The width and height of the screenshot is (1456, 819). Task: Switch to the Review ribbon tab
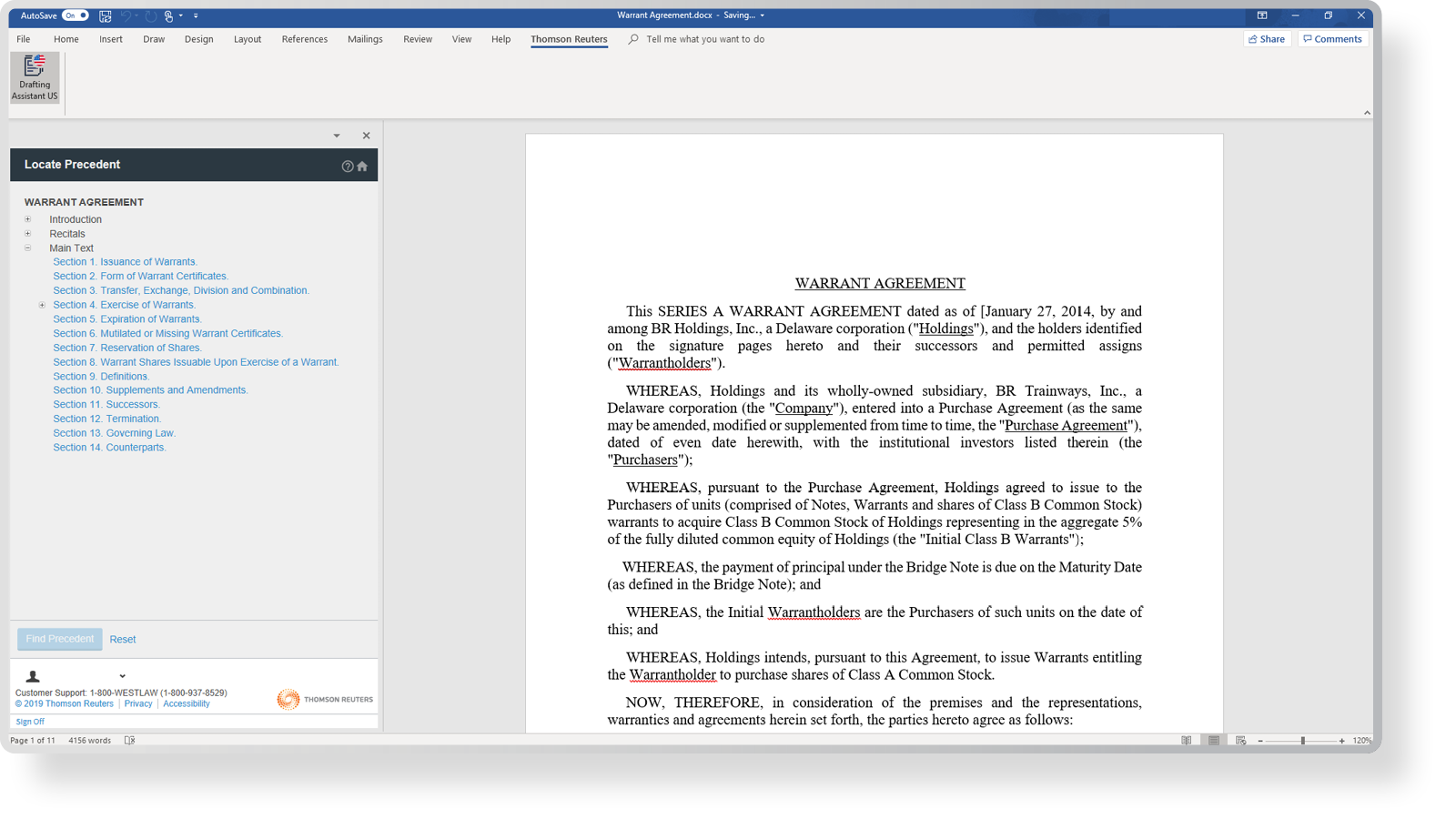tap(418, 39)
